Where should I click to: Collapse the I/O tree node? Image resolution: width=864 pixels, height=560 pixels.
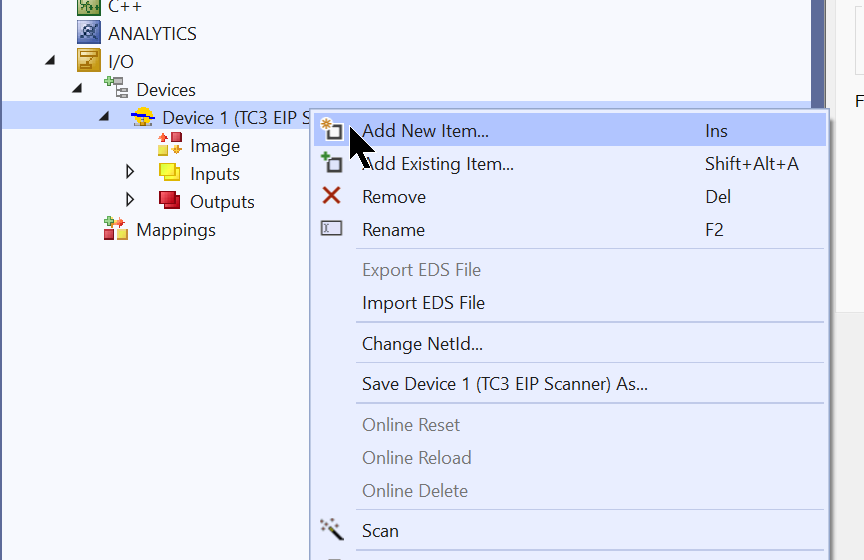[50, 60]
